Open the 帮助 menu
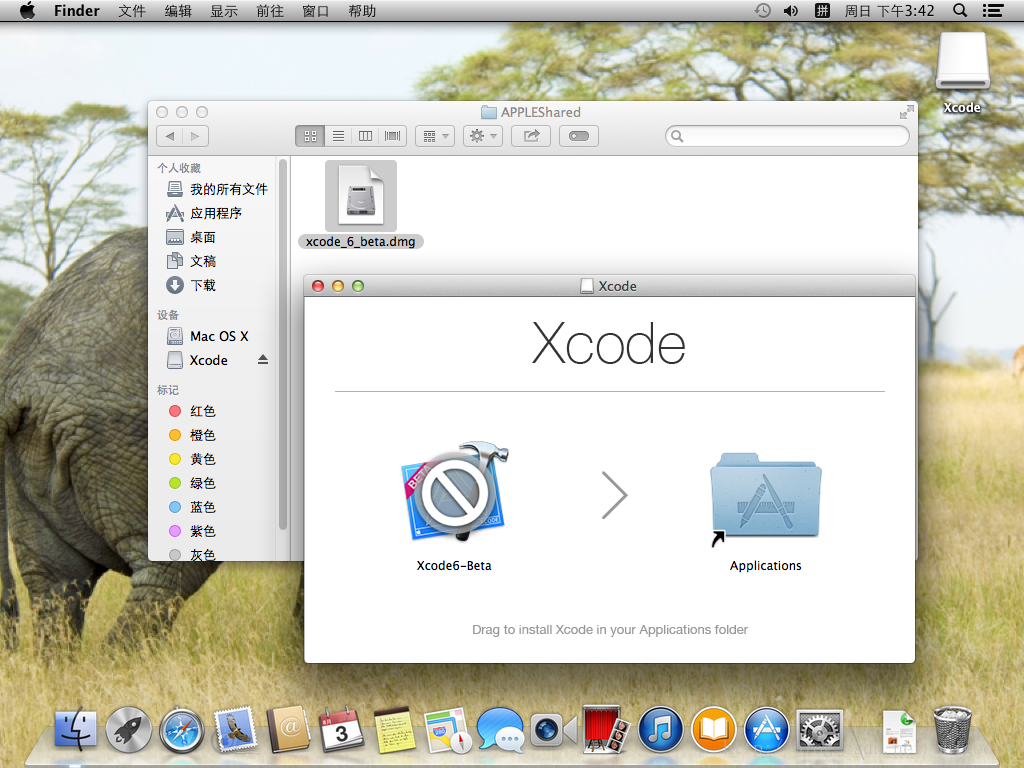 (x=362, y=10)
